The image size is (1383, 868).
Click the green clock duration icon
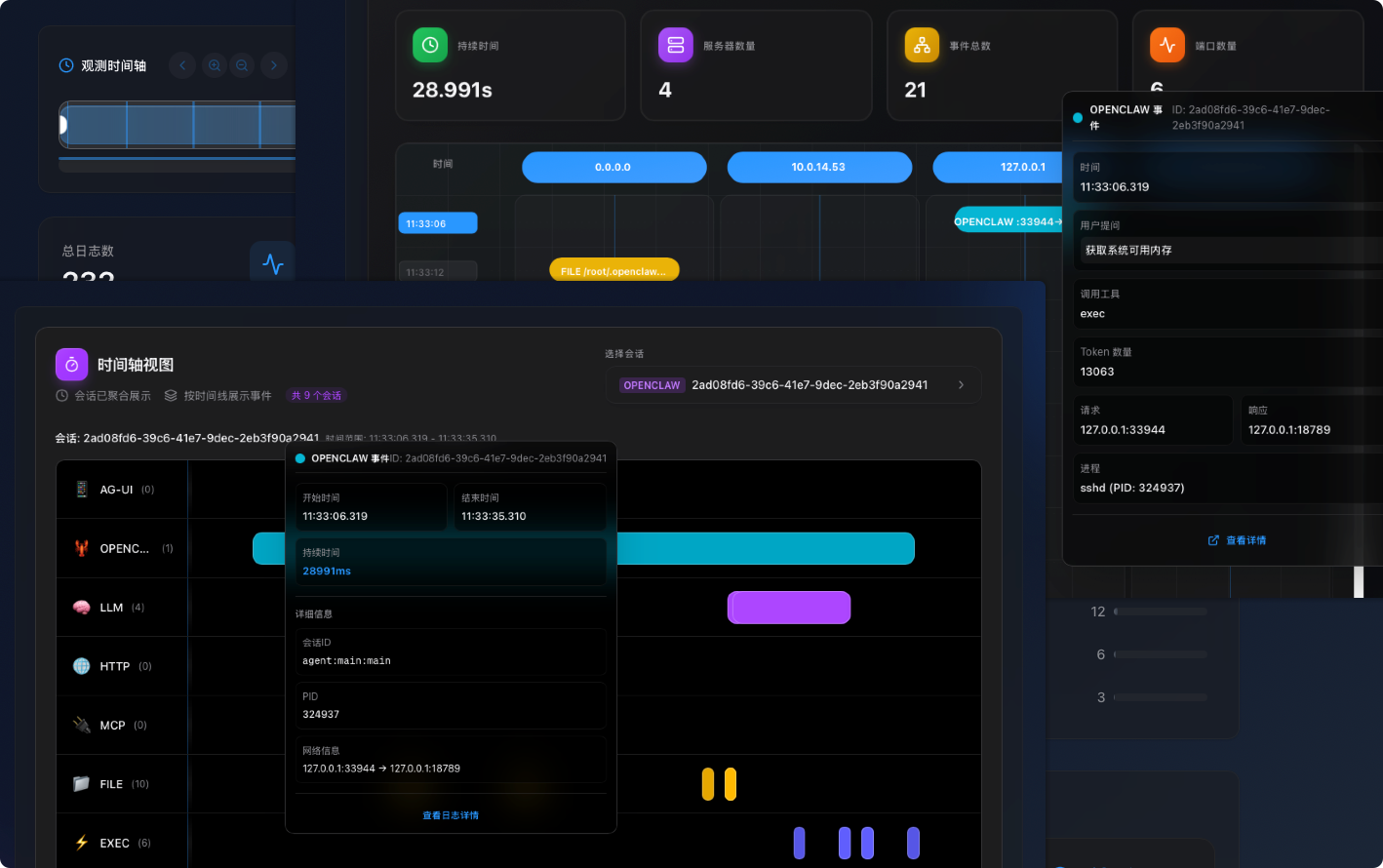pyautogui.click(x=430, y=45)
